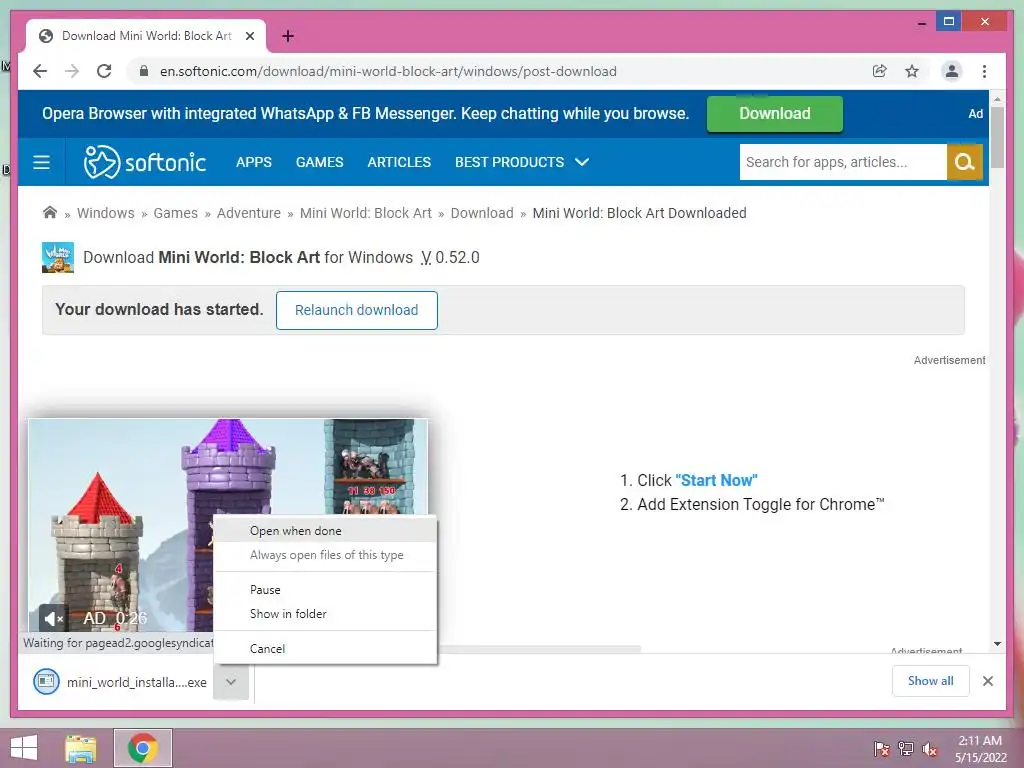Screen dimensions: 1024x768
Task: Open the Windows Start button
Action: point(25,748)
